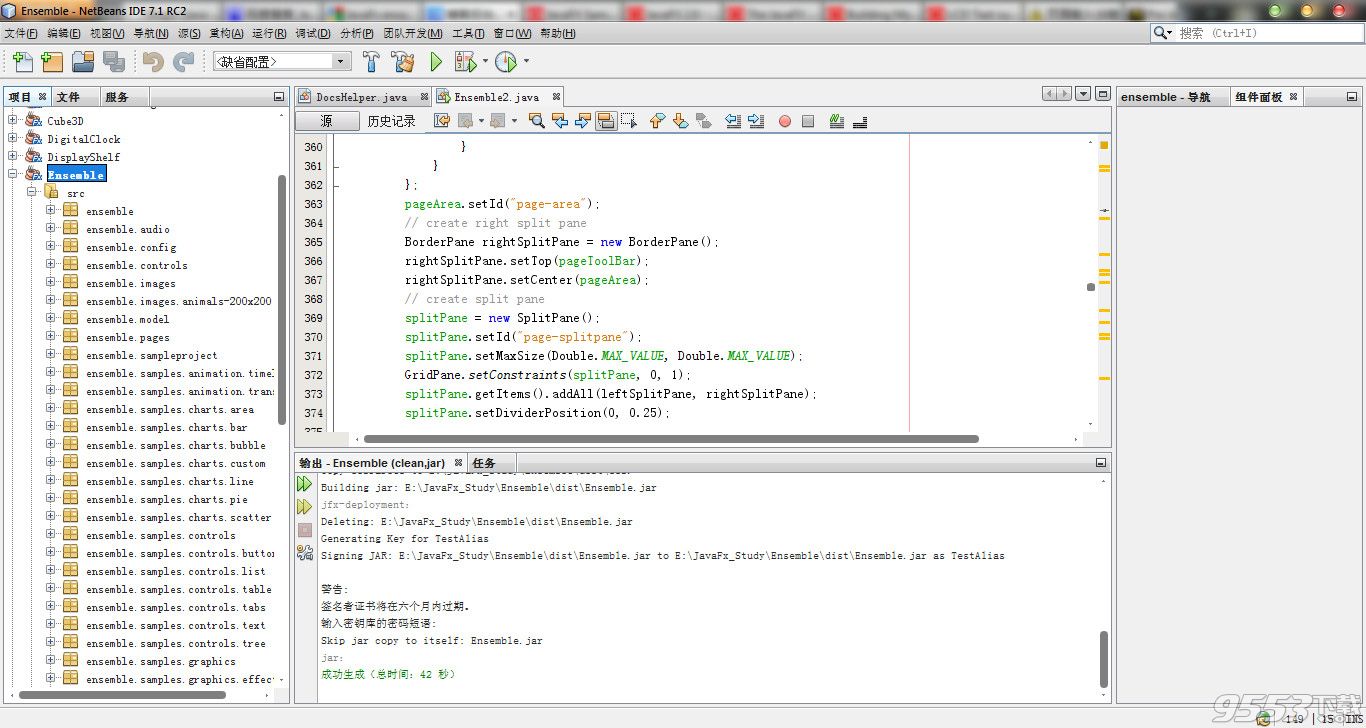Screen dimensions: 1366x728
Task: Open the 工具(T) menu
Action: pyautogui.click(x=468, y=33)
